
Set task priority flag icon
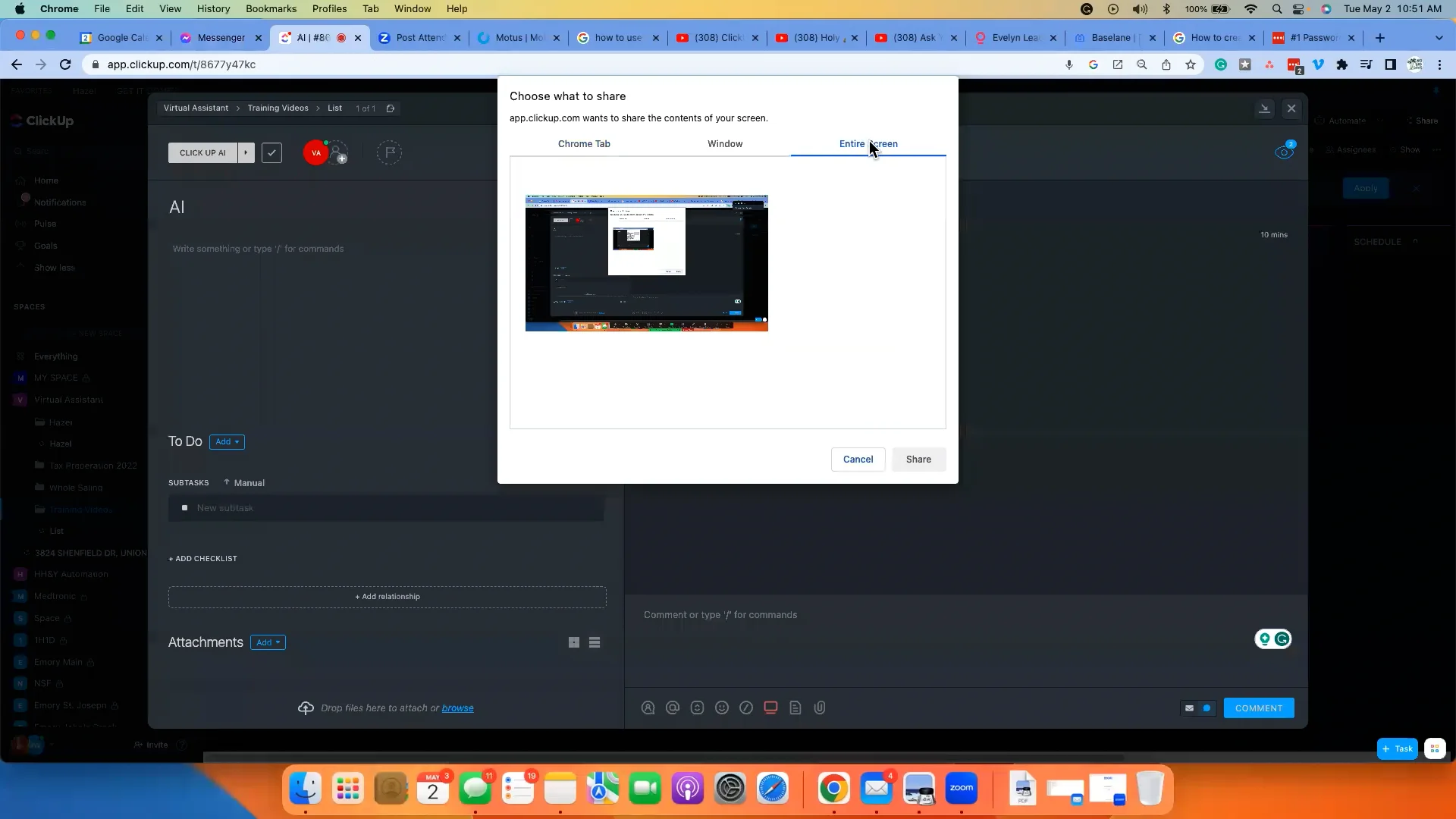click(x=389, y=153)
